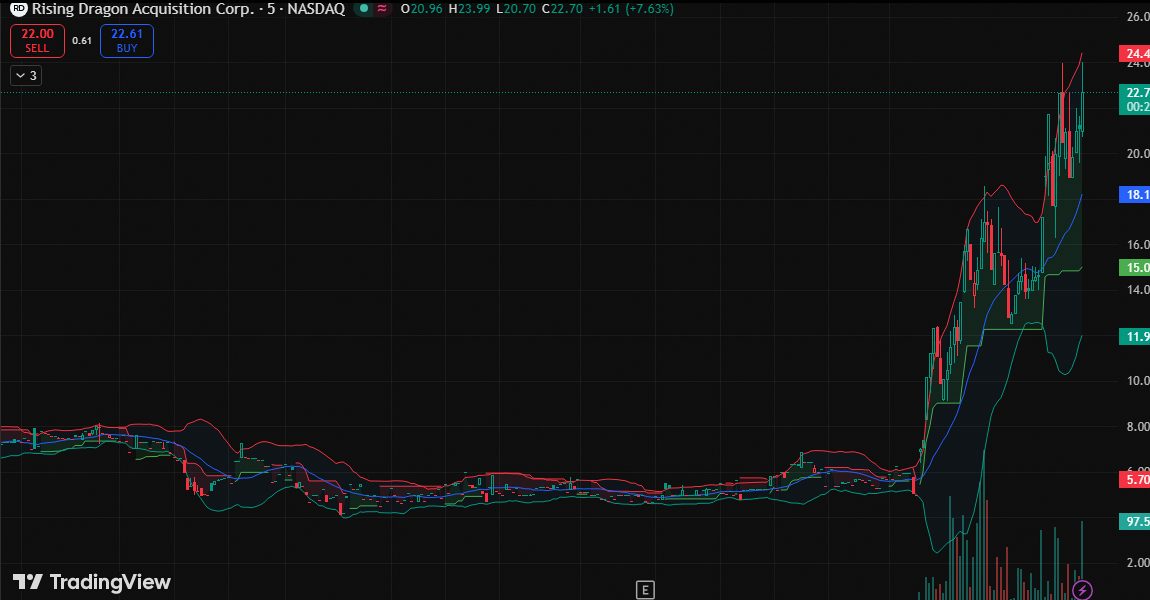Click the red 22.00 SELL button
Image resolution: width=1150 pixels, height=600 pixels.
point(37,40)
